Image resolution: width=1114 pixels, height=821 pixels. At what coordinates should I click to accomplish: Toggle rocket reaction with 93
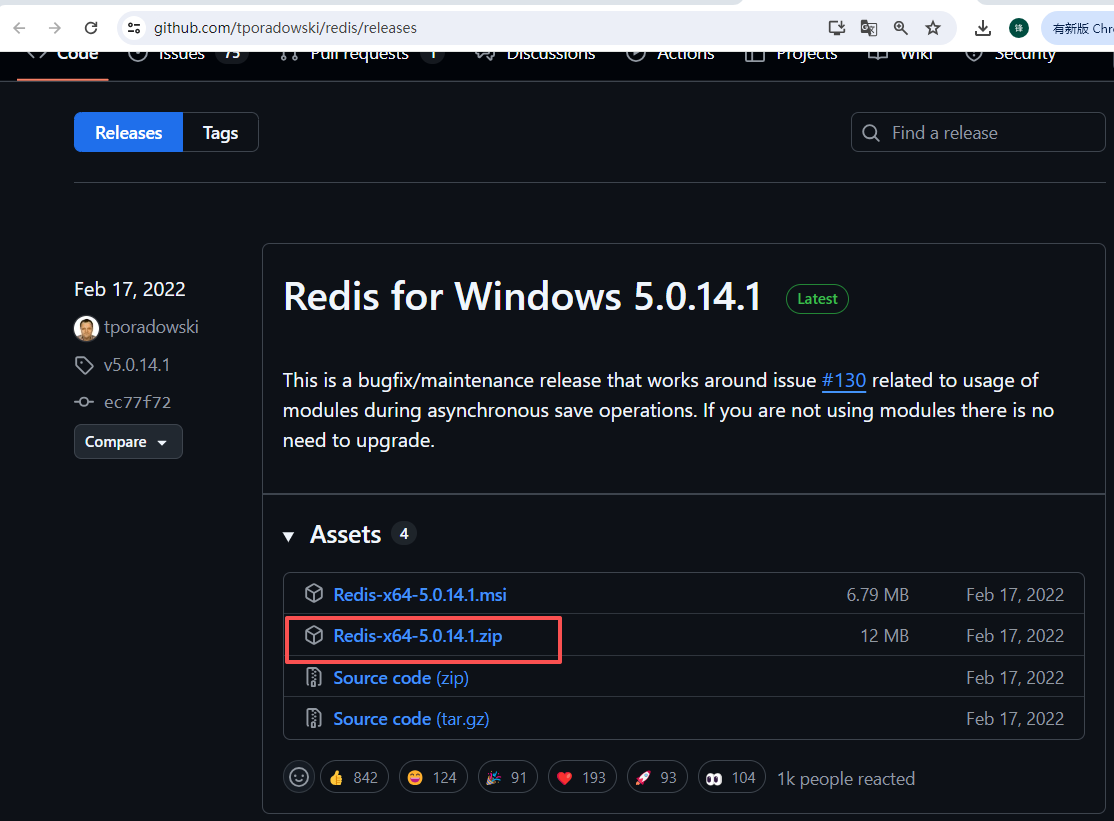tap(657, 778)
